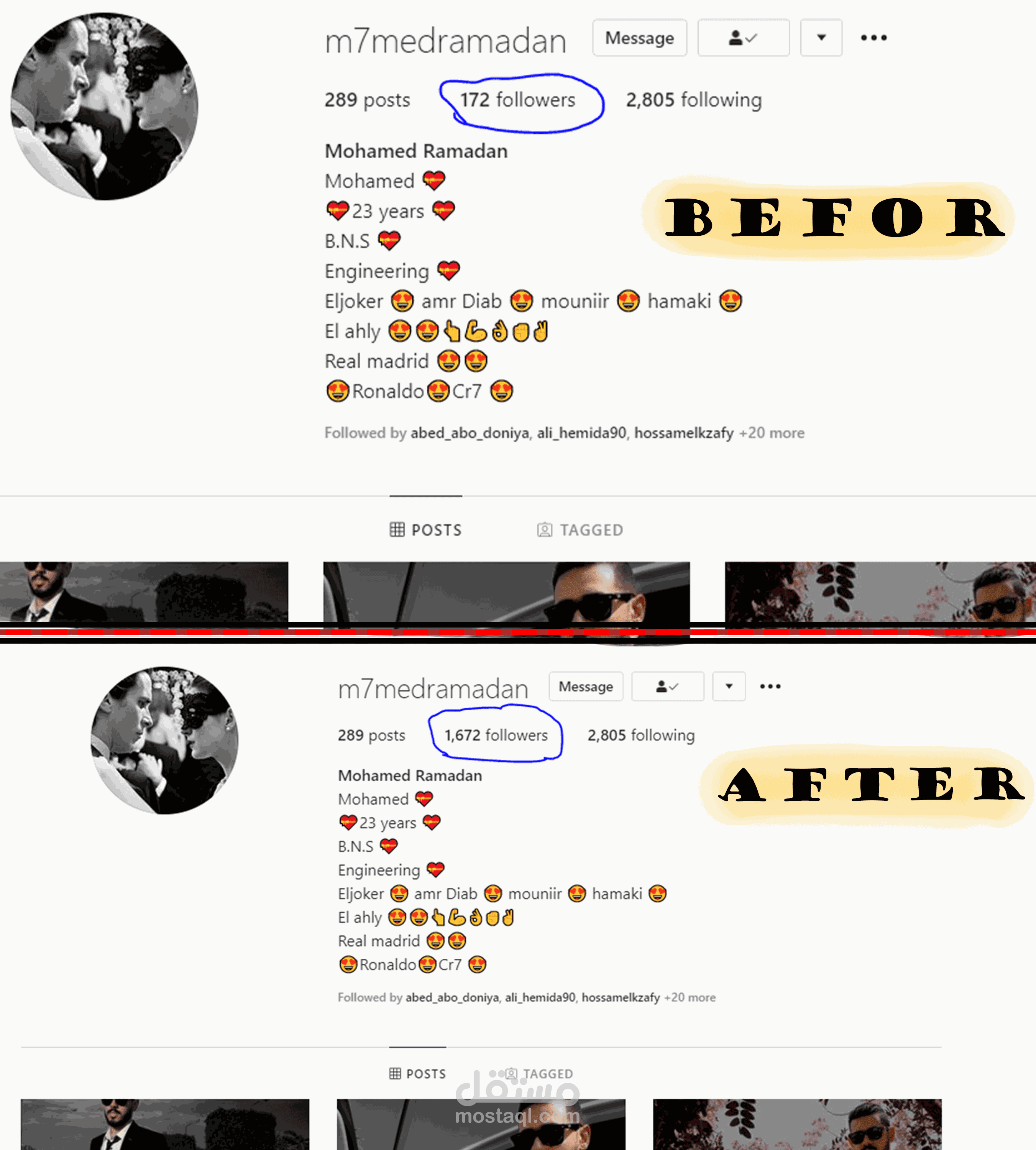Click the following-status person icon in bottom profile
Viewport: 1036px width, 1150px height.
668,687
